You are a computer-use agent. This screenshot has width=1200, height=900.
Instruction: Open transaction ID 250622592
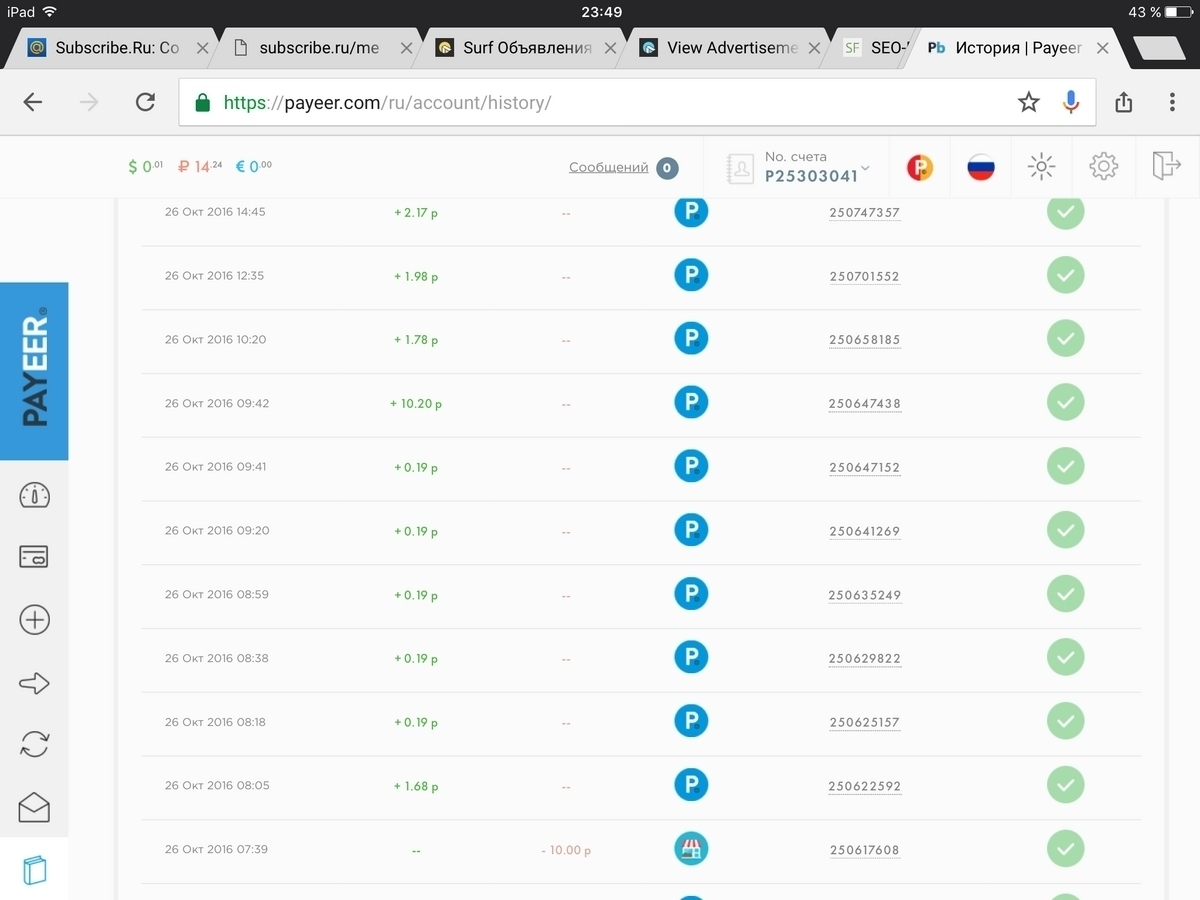[865, 786]
